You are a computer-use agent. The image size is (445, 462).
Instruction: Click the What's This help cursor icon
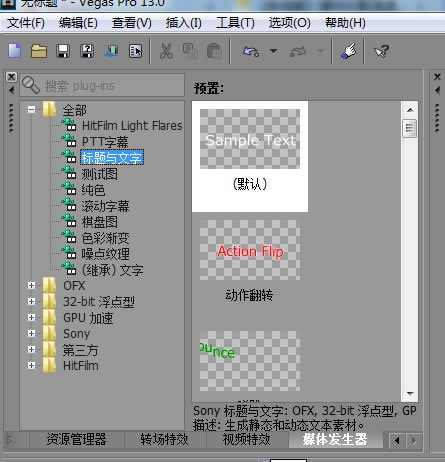click(x=381, y=51)
